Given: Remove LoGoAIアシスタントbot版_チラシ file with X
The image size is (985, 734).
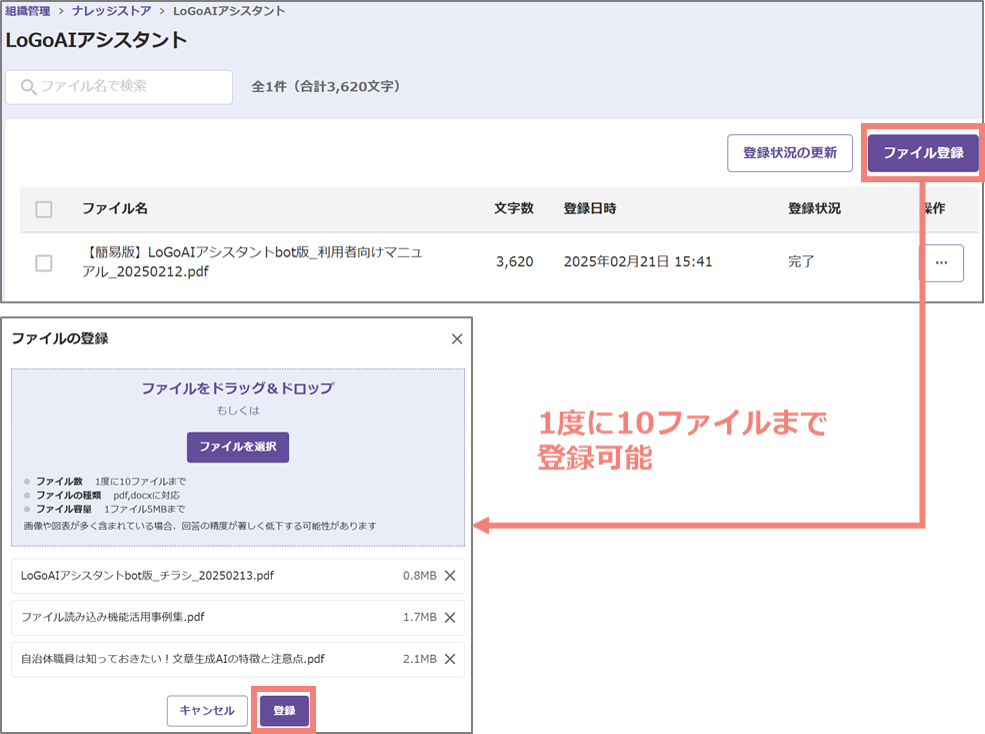Looking at the screenshot, I should click(x=450, y=576).
